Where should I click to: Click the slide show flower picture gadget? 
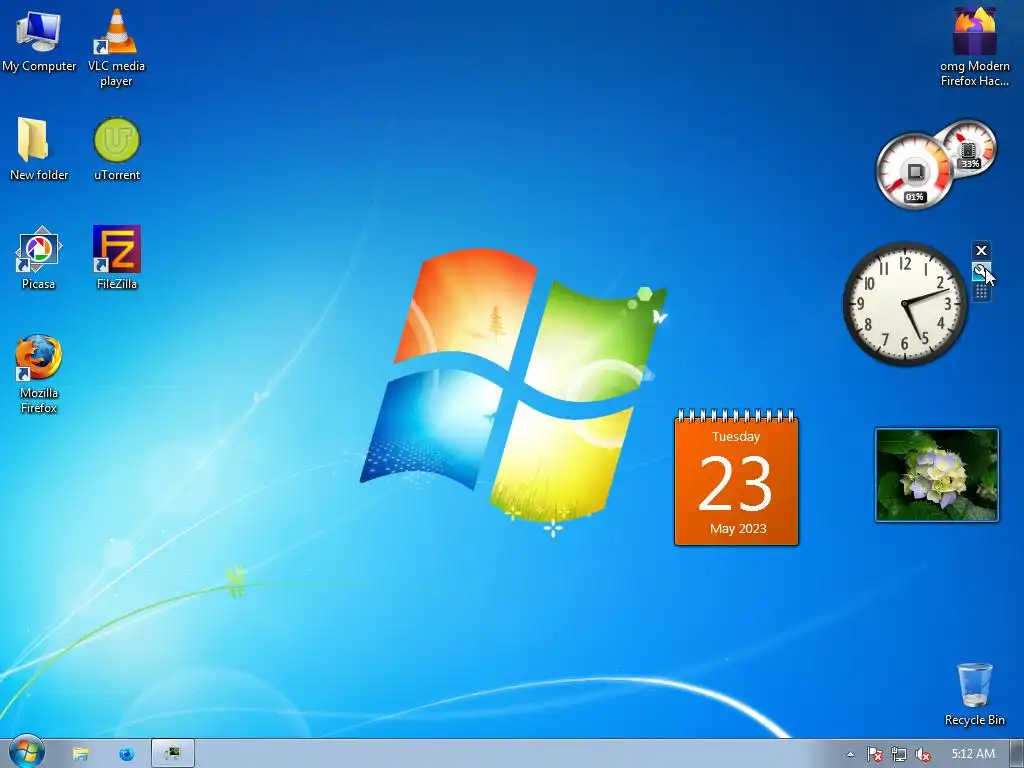pos(936,475)
